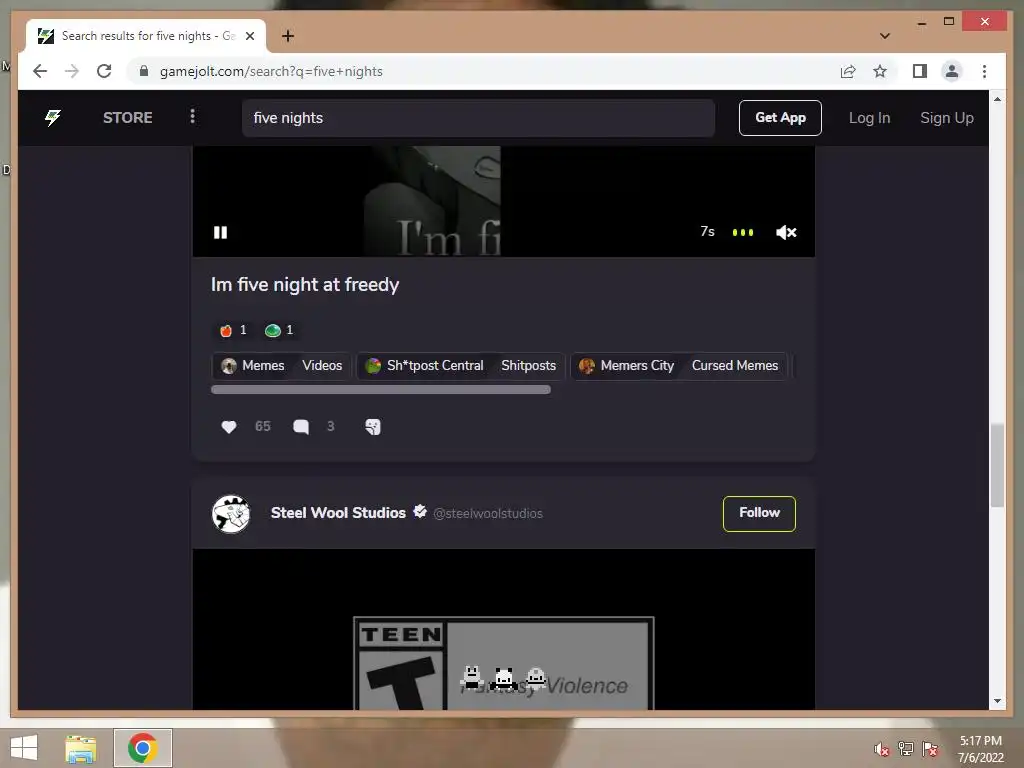Open a new Chrome tab
This screenshot has height=768, width=1024.
click(287, 36)
